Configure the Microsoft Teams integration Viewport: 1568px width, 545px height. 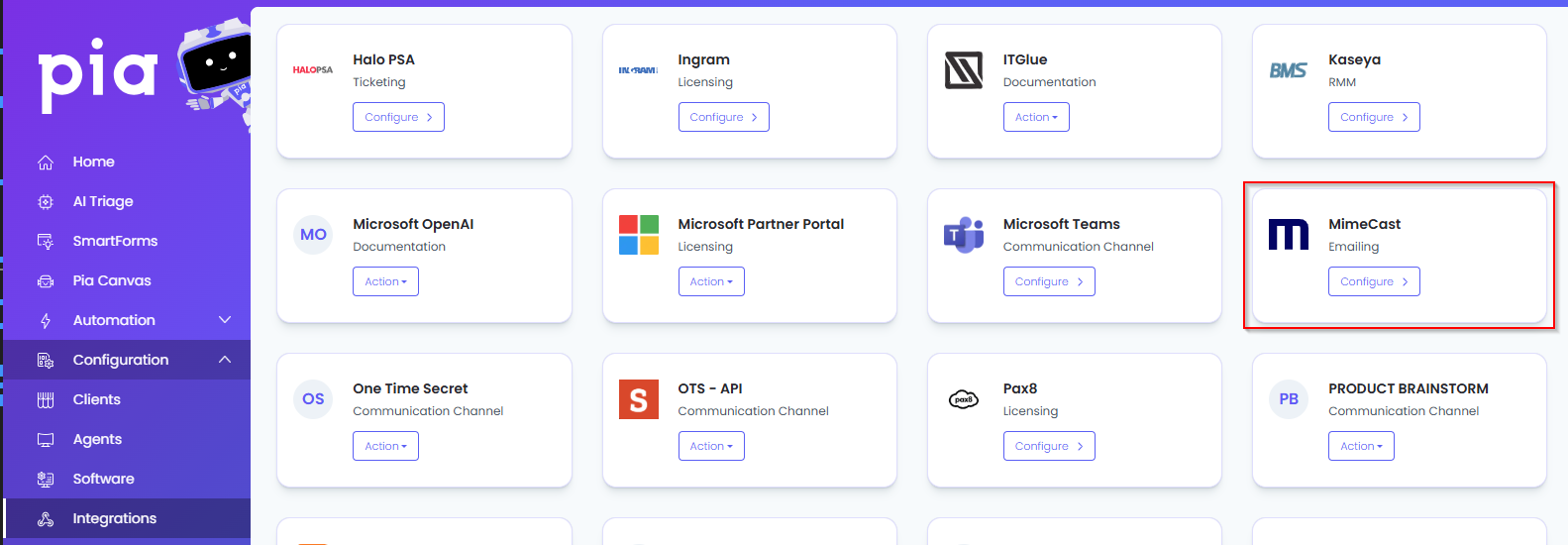1049,281
